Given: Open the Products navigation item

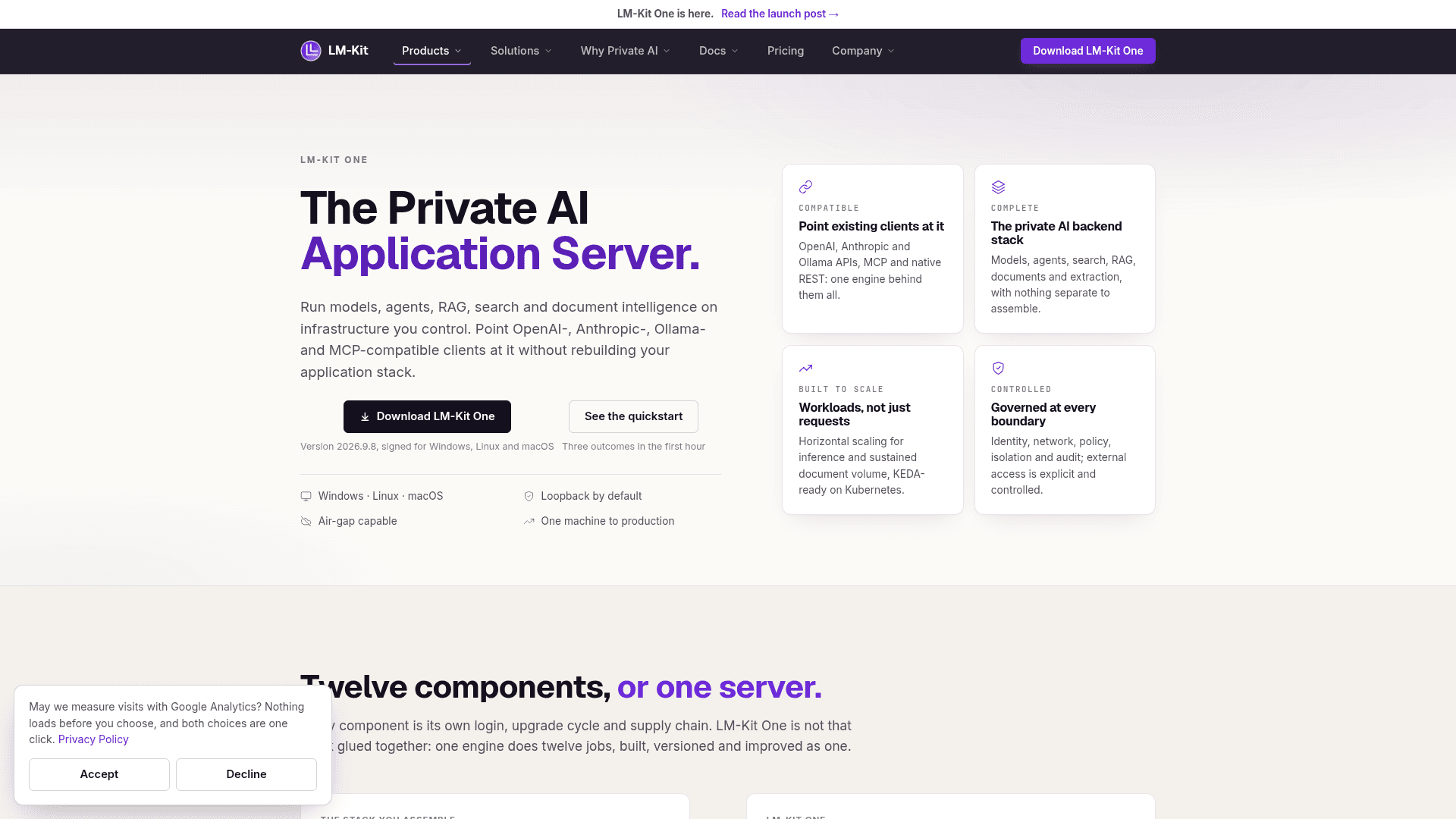Looking at the screenshot, I should coord(431,51).
